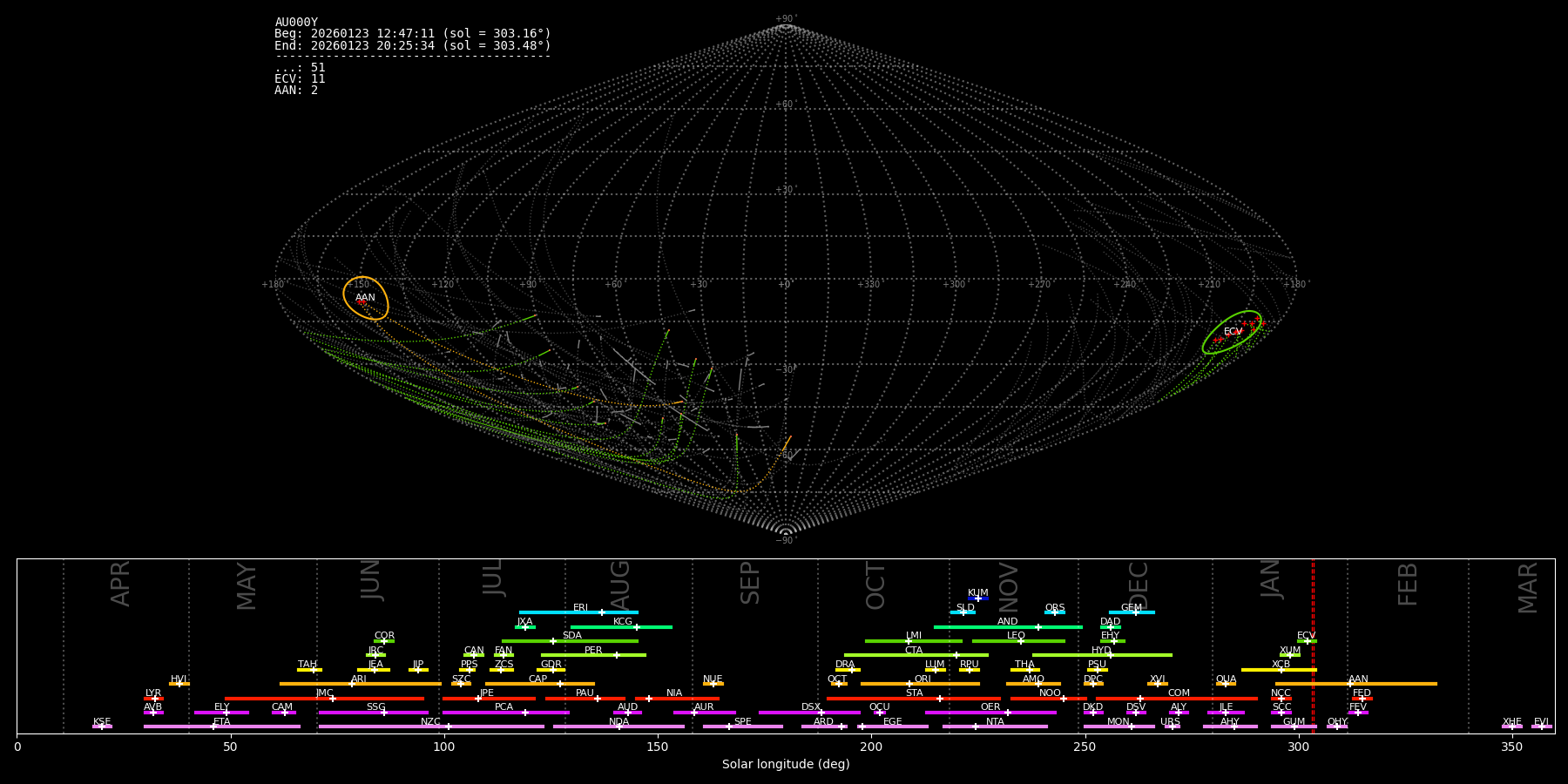Select the DEC month label
Viewport: 1568px width, 784px height.
click(1139, 585)
